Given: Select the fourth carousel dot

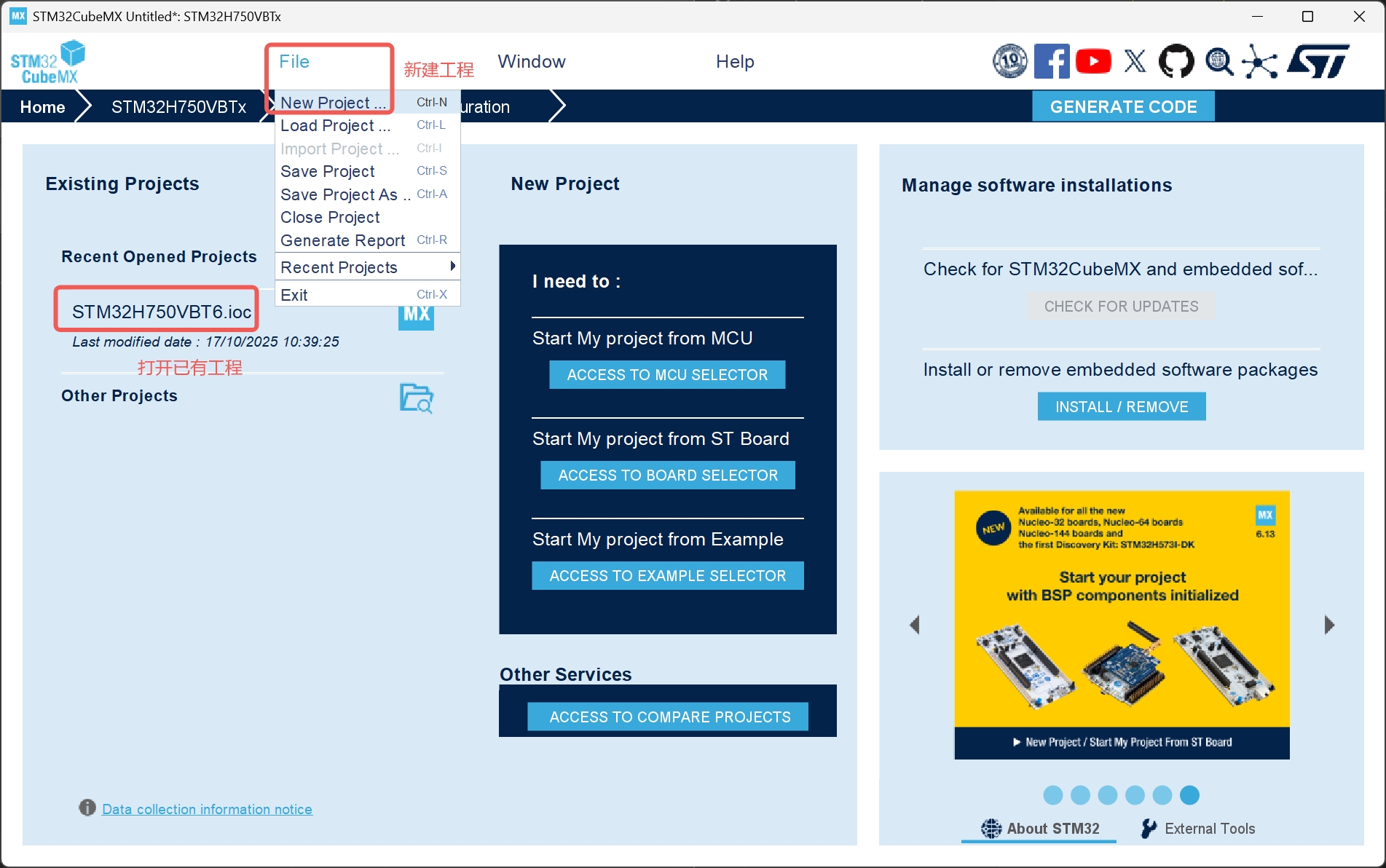Looking at the screenshot, I should click(x=1135, y=795).
